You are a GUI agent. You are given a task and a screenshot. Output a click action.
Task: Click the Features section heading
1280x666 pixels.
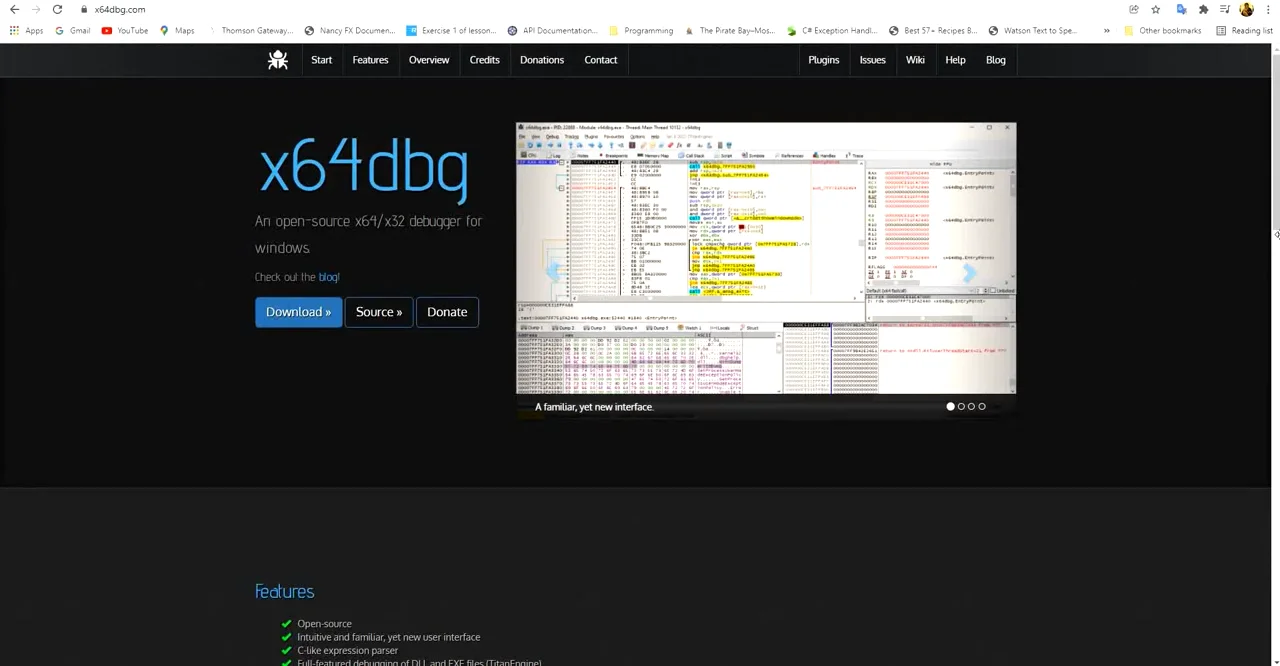(284, 592)
